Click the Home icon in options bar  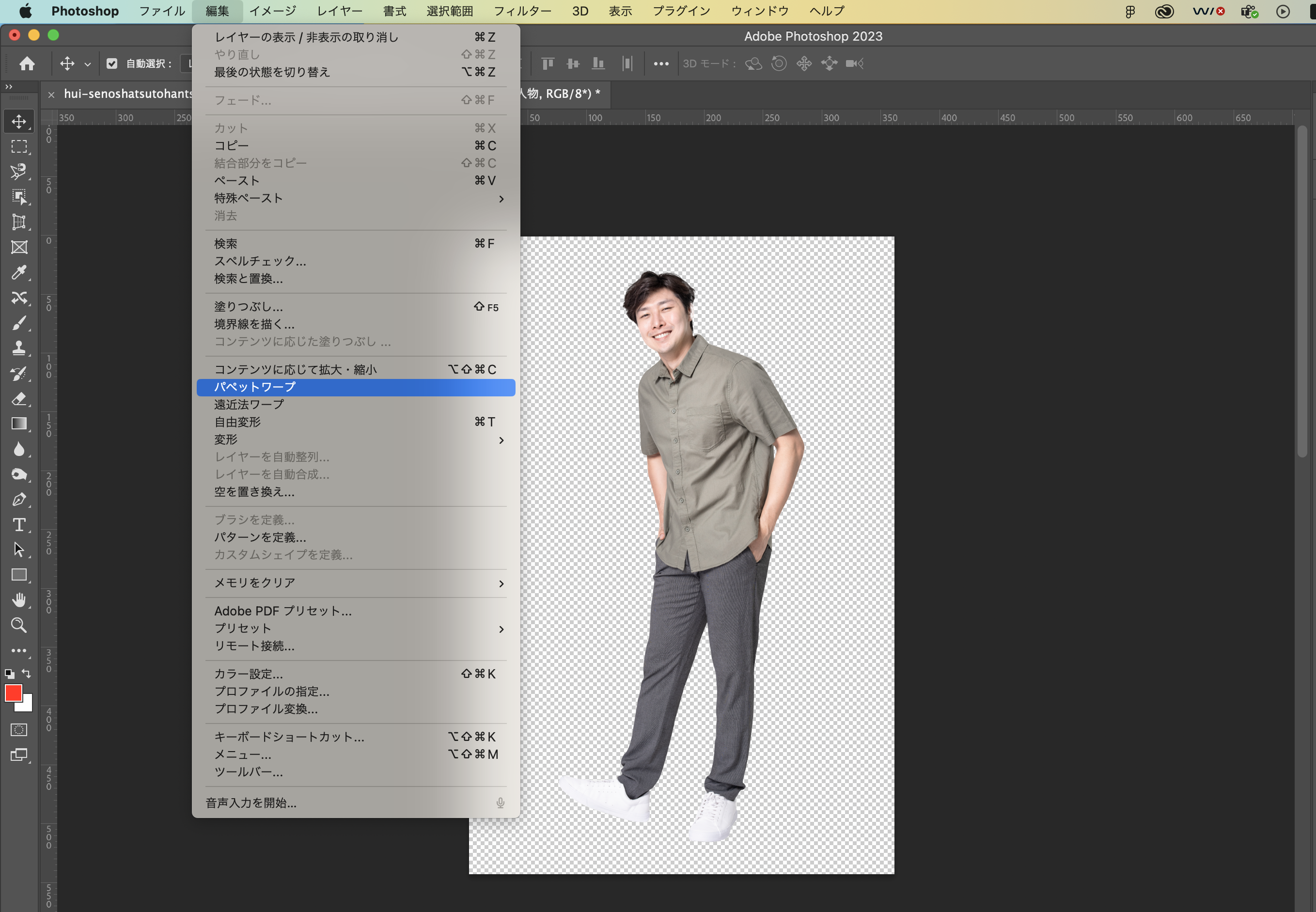pos(27,63)
